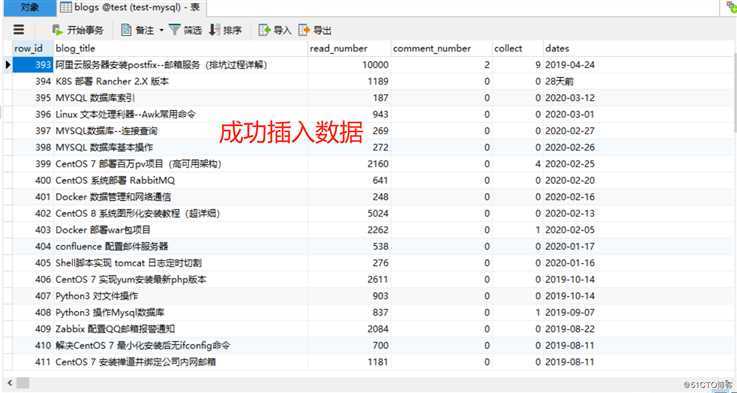Select title cell Shell脚本实现 tomcat 日志定时切割

point(180,263)
